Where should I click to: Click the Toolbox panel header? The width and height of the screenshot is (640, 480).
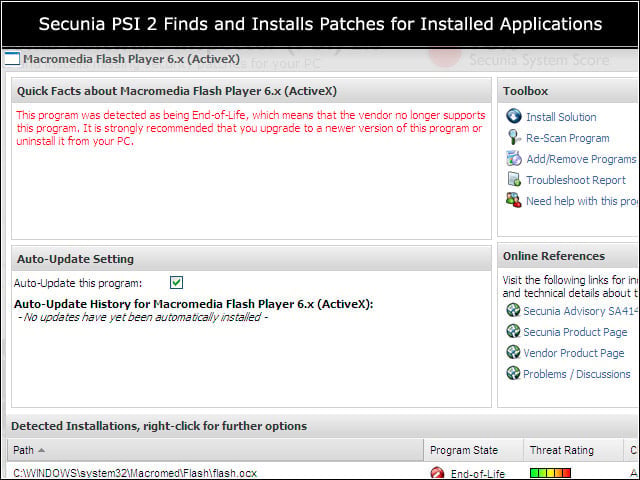pos(568,91)
